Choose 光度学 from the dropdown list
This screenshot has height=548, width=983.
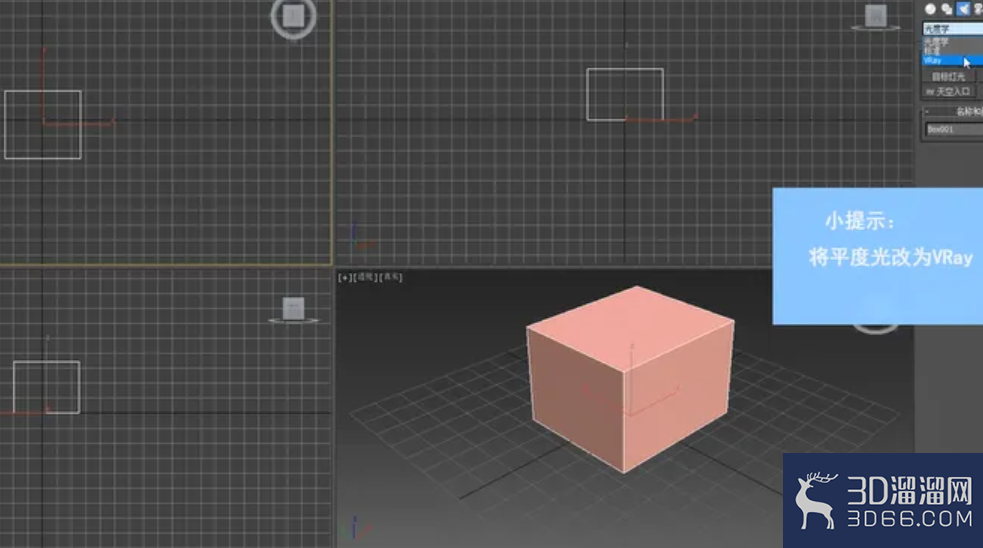[952, 41]
